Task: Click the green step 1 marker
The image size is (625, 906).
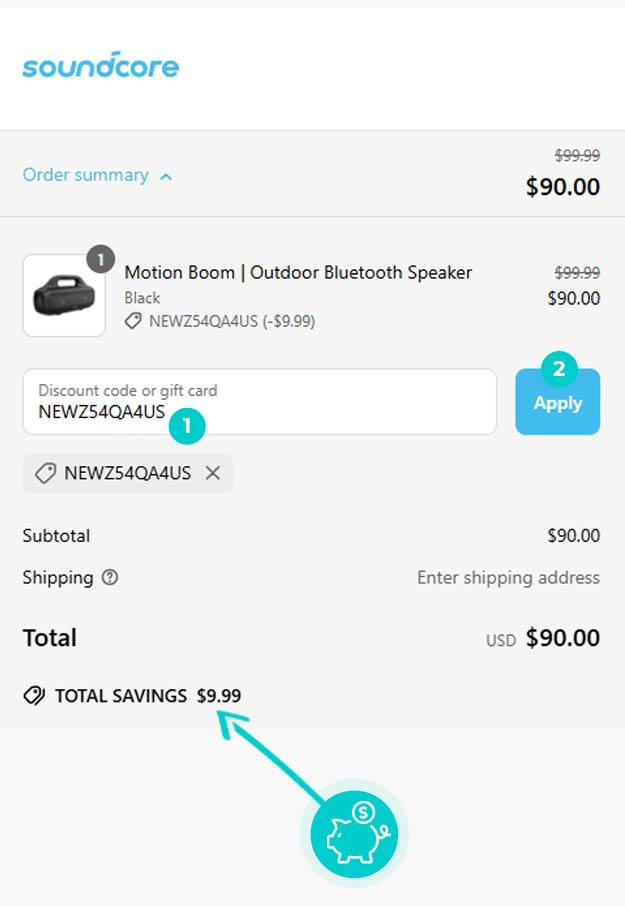Action: click(x=187, y=426)
